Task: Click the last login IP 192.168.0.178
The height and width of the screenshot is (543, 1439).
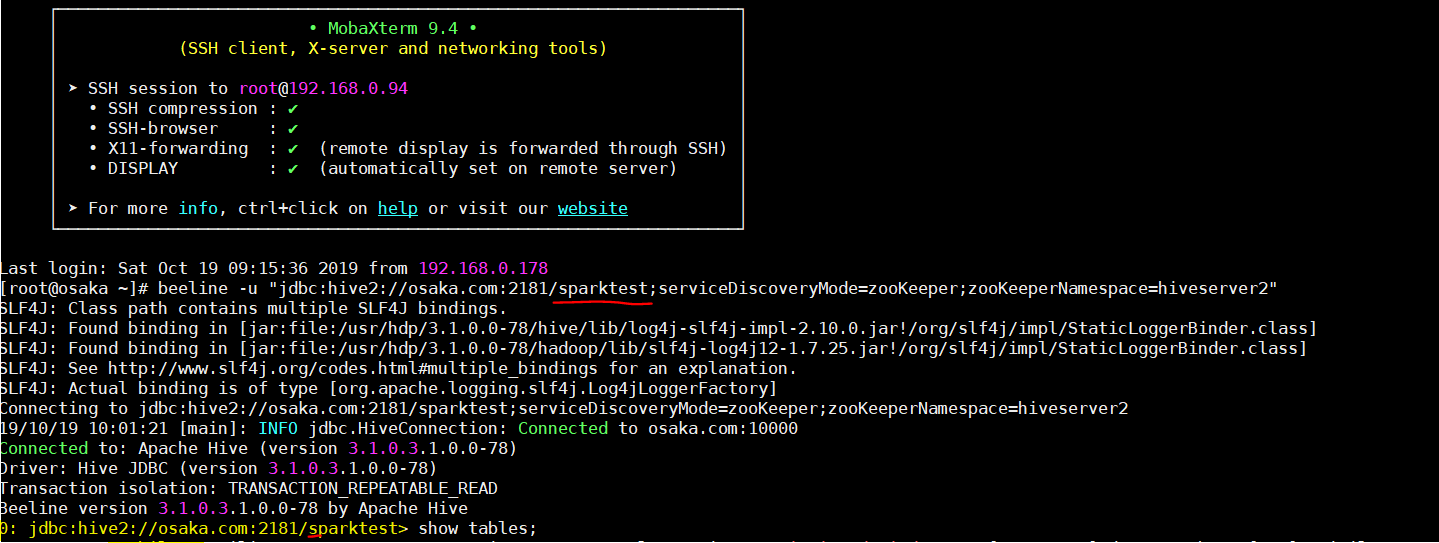Action: point(483,269)
